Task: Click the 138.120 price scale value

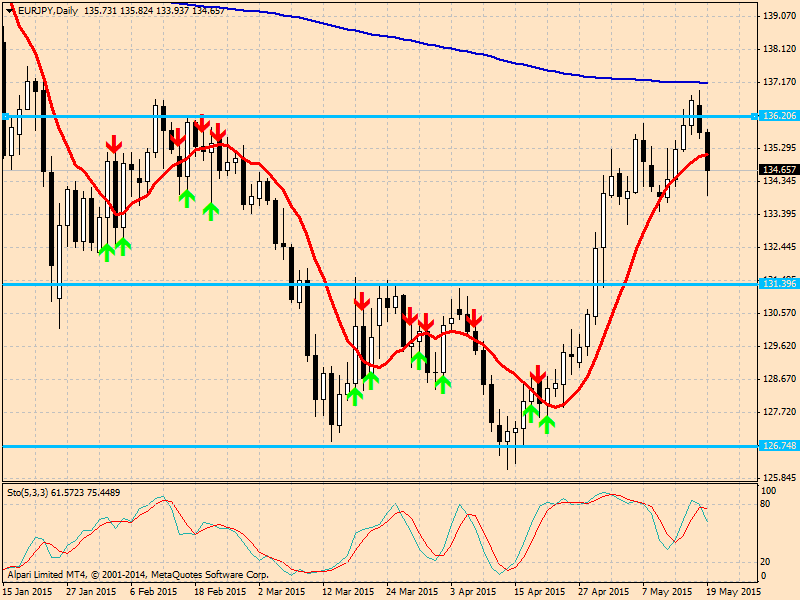Action: coord(779,49)
